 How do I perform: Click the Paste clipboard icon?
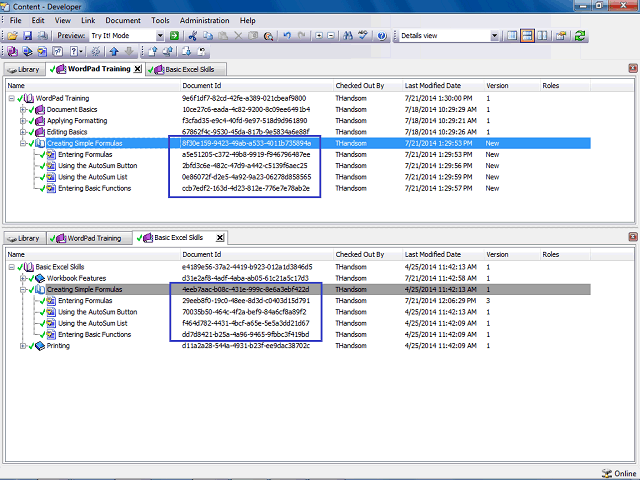click(223, 36)
